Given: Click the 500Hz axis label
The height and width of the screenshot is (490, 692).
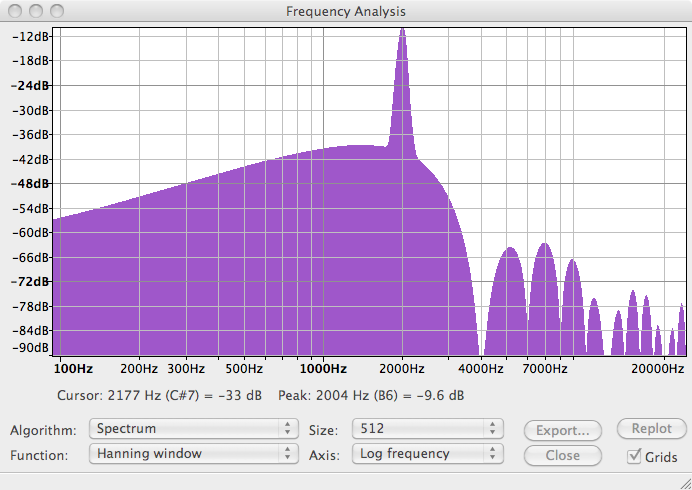Looking at the screenshot, I should coord(244,369).
